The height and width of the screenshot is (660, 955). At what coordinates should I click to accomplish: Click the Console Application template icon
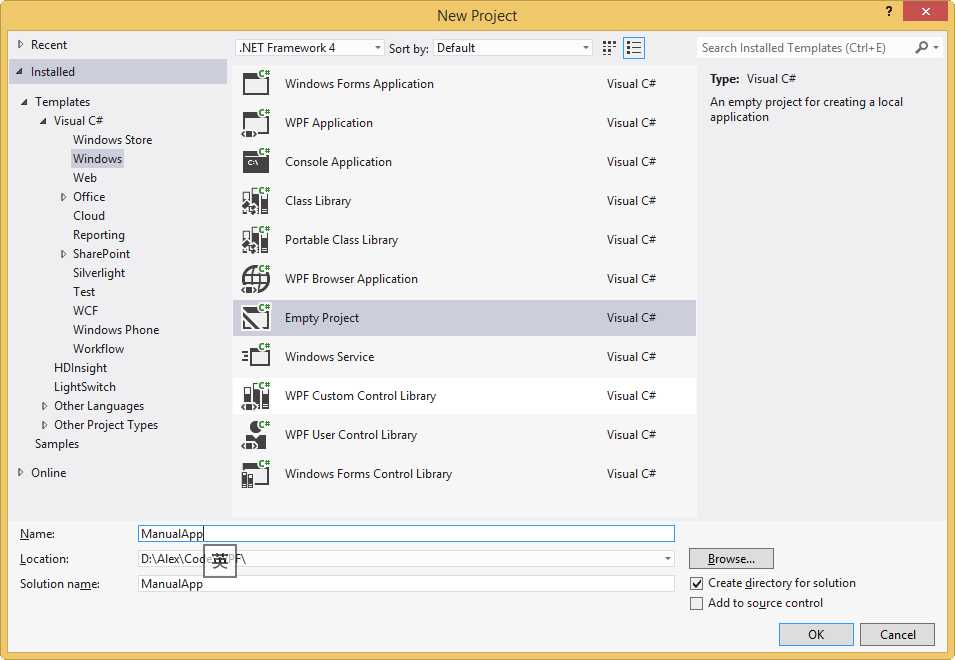(x=256, y=161)
